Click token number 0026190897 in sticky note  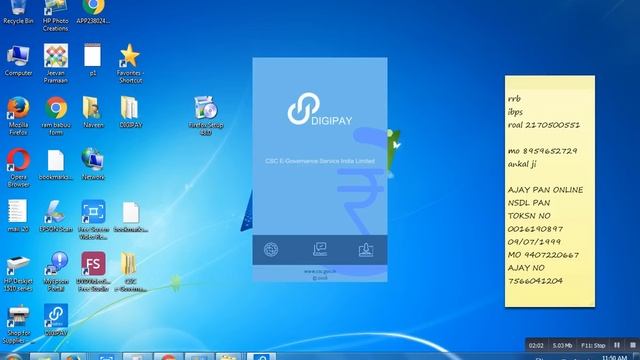(x=535, y=229)
